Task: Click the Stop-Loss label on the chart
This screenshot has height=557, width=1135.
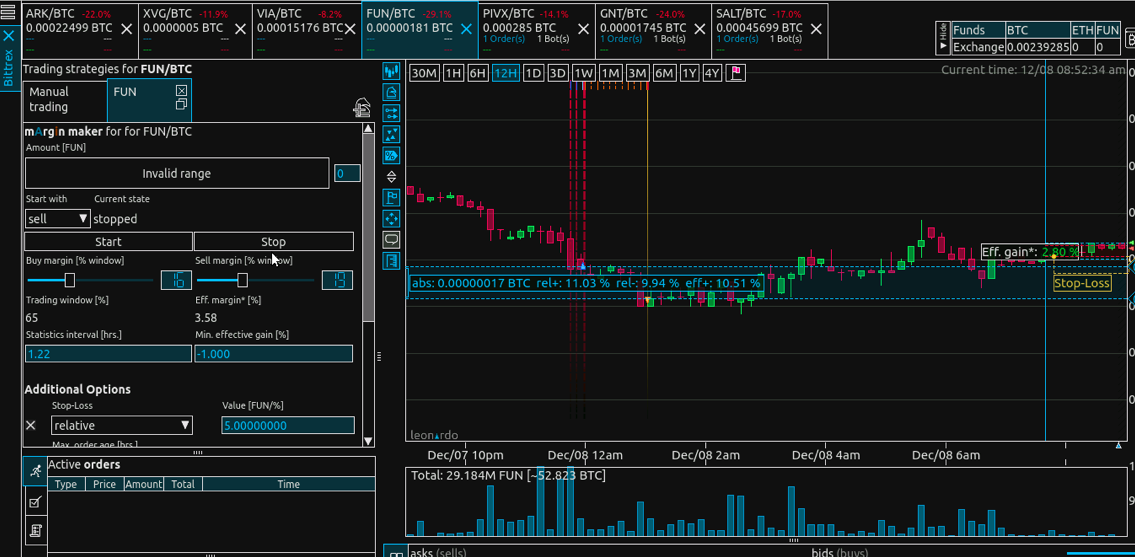Action: tap(1081, 283)
